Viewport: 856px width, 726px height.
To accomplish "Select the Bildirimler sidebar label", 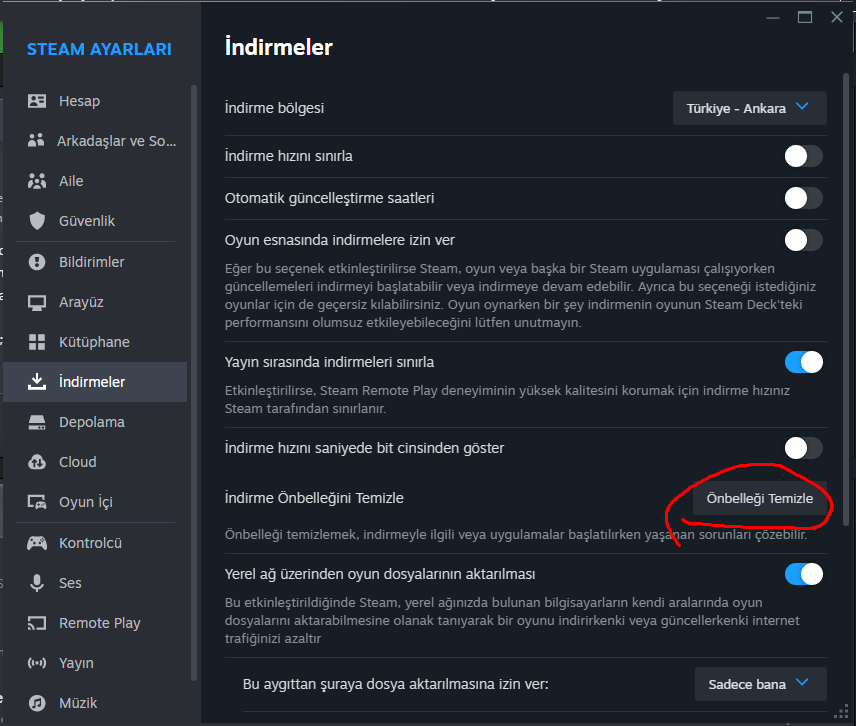I will [91, 262].
